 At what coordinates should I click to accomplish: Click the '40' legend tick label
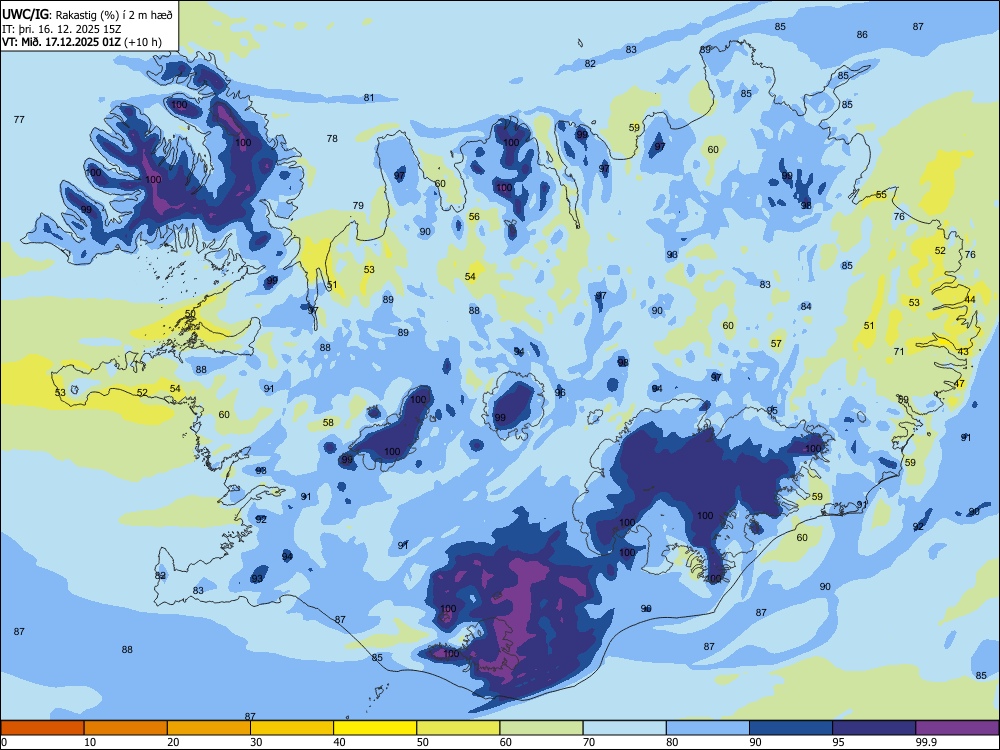coord(339,742)
